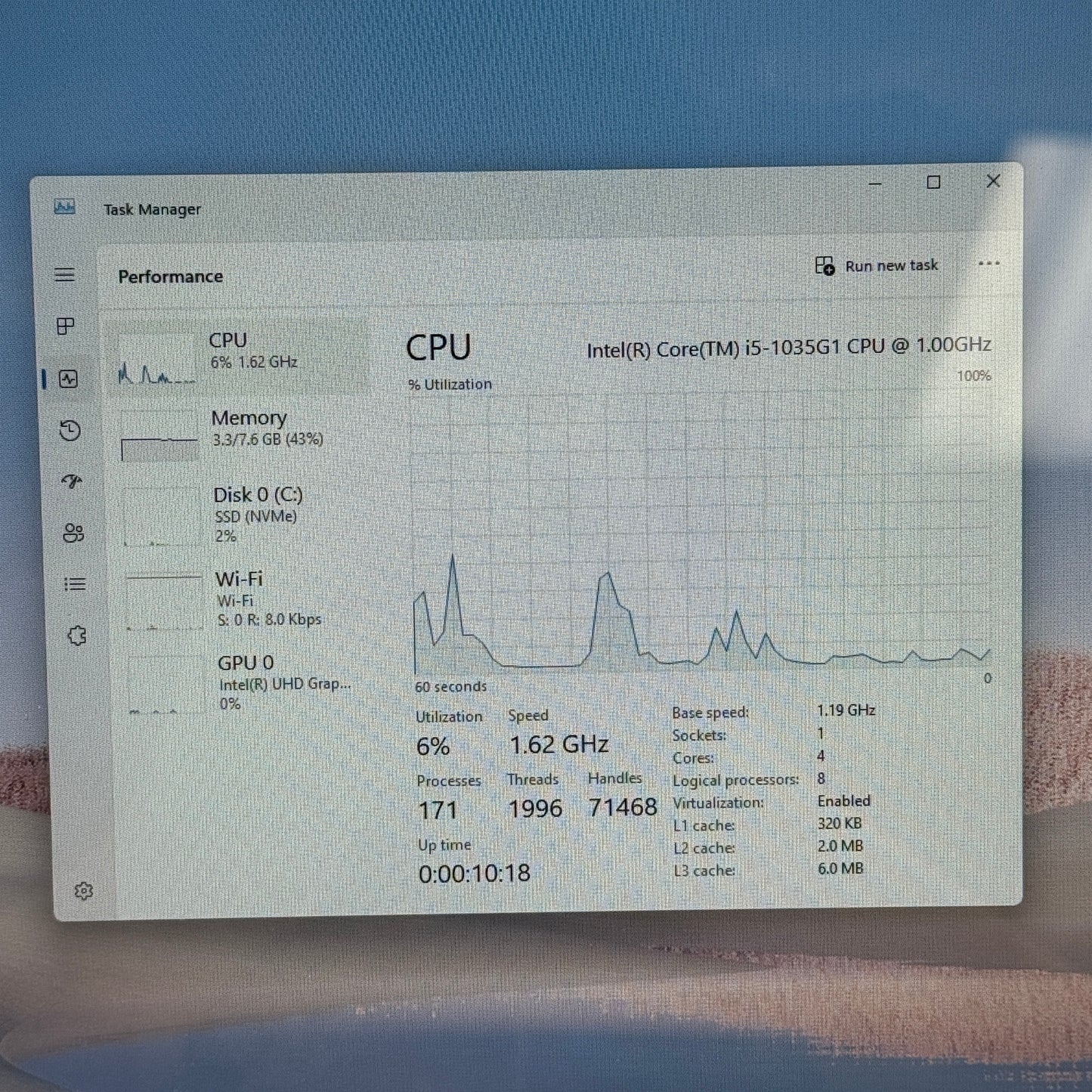This screenshot has height=1092, width=1092.
Task: Click the CPU entry showing 6% utilization
Action: coord(227,351)
